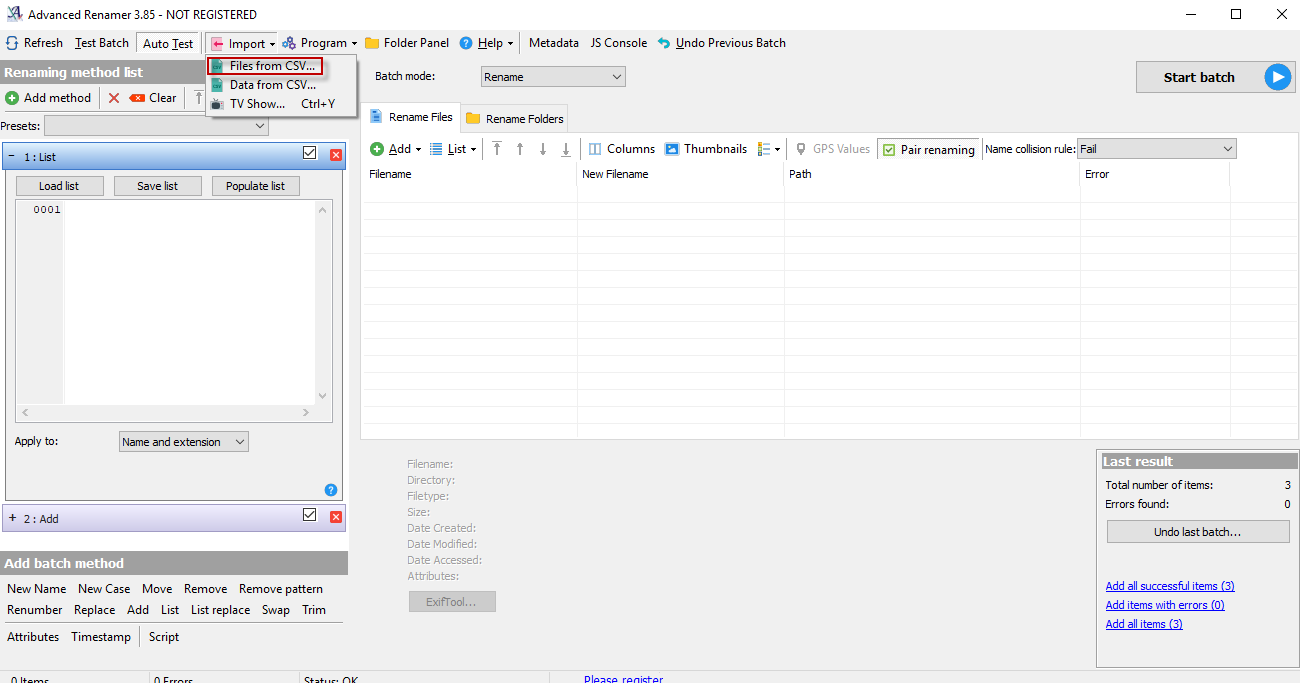Click move item up arrow
This screenshot has width=1300, height=683.
point(520,149)
